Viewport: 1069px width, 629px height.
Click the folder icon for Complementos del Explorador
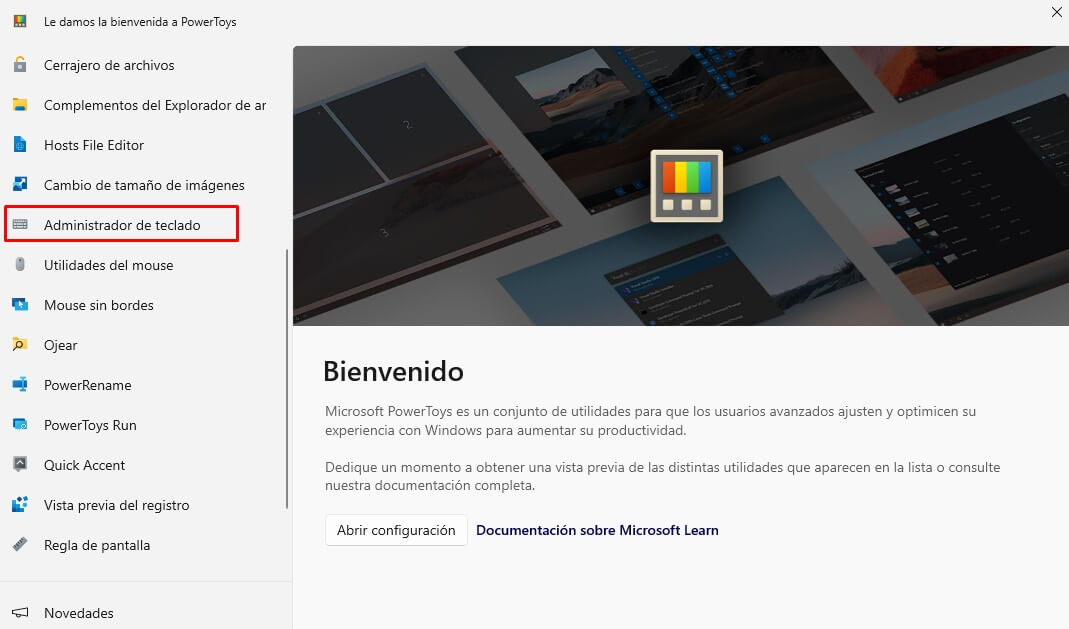[x=20, y=105]
